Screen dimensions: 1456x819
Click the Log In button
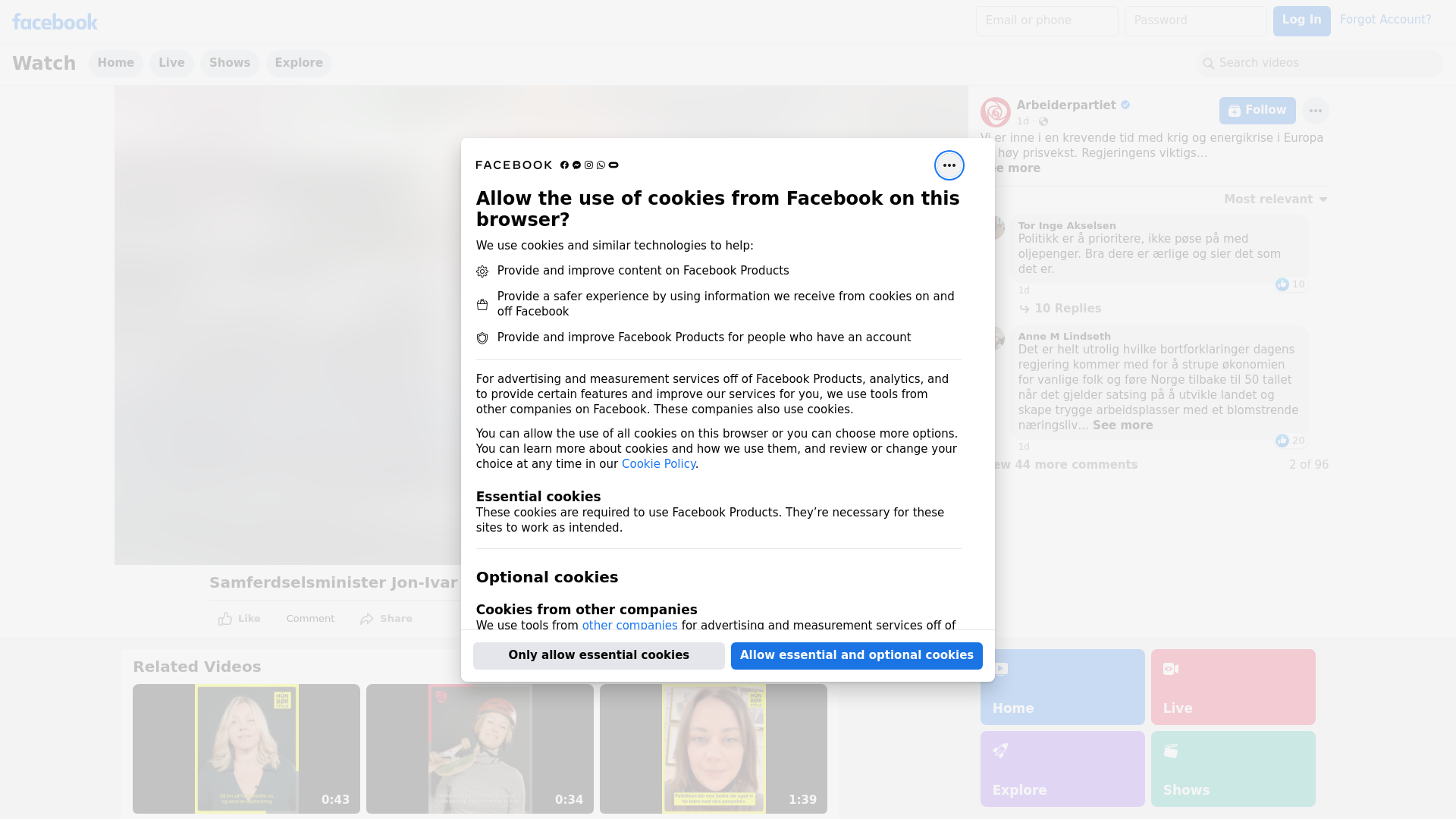coord(1301,21)
